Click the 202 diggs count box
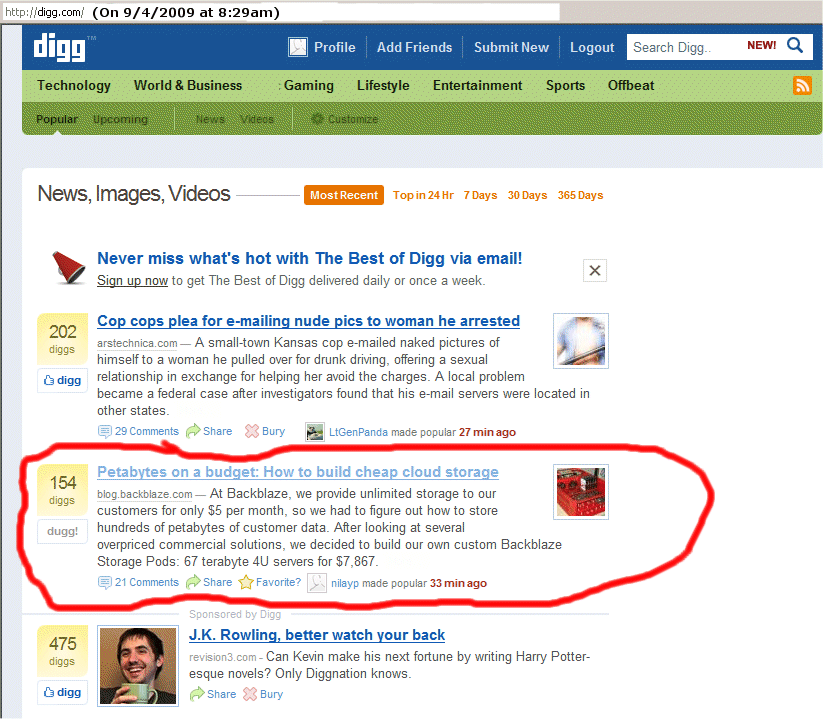Image resolution: width=823 pixels, height=719 pixels. [x=62, y=339]
